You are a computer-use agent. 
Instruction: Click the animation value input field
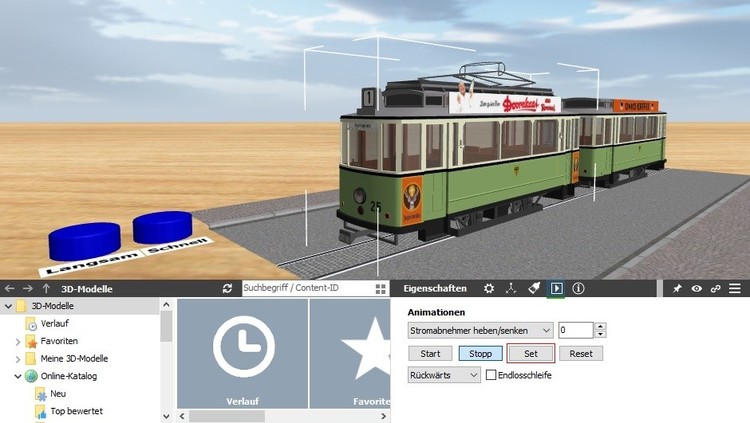[x=575, y=330]
